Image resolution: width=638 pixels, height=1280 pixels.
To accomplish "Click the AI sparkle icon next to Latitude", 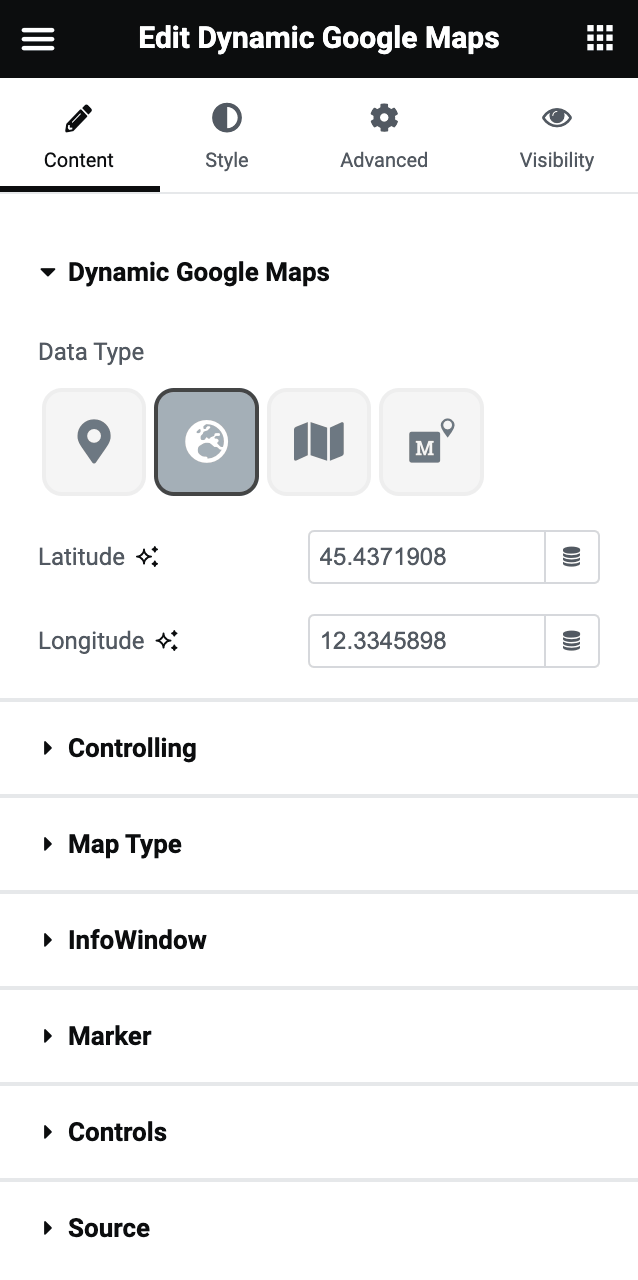I will point(147,556).
